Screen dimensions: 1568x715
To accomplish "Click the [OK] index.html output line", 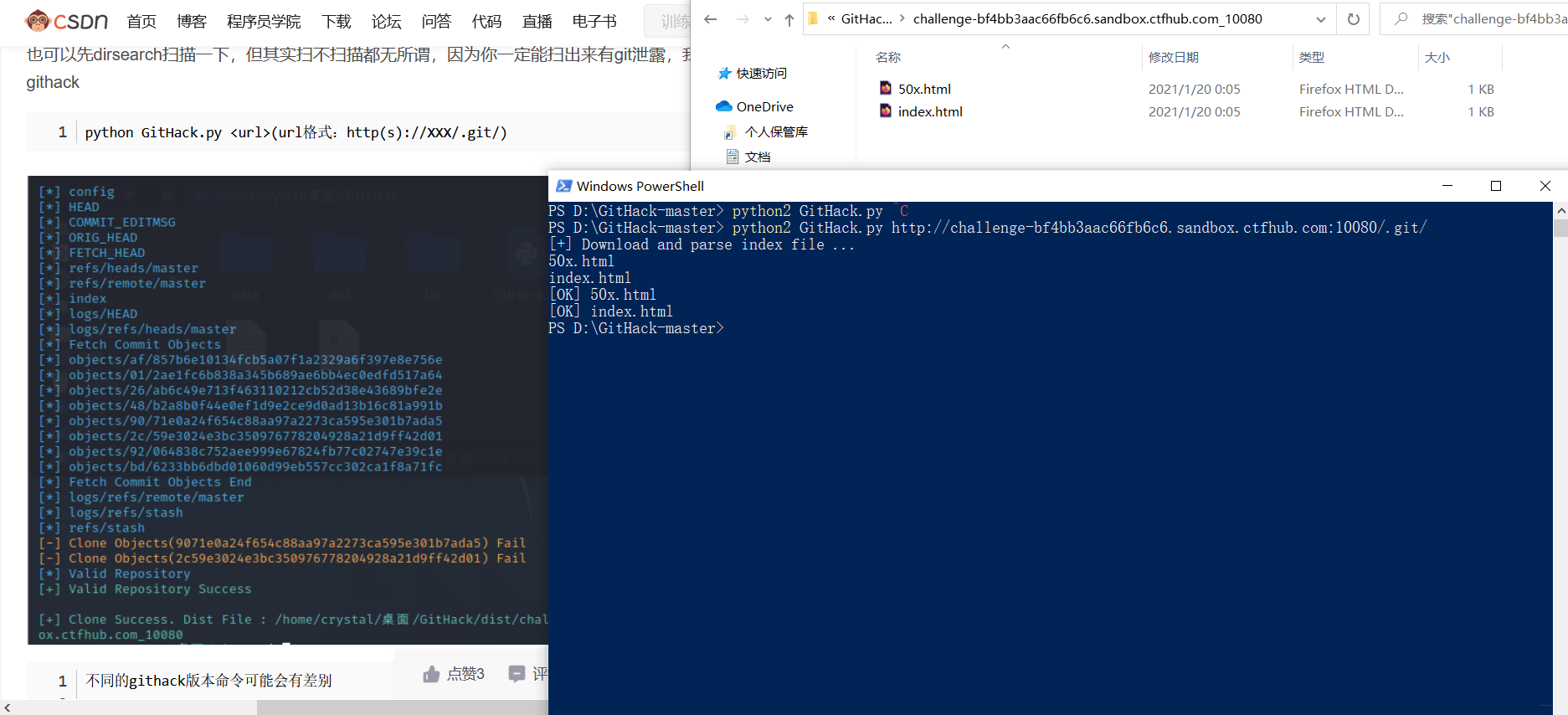I will pyautogui.click(x=610, y=311).
